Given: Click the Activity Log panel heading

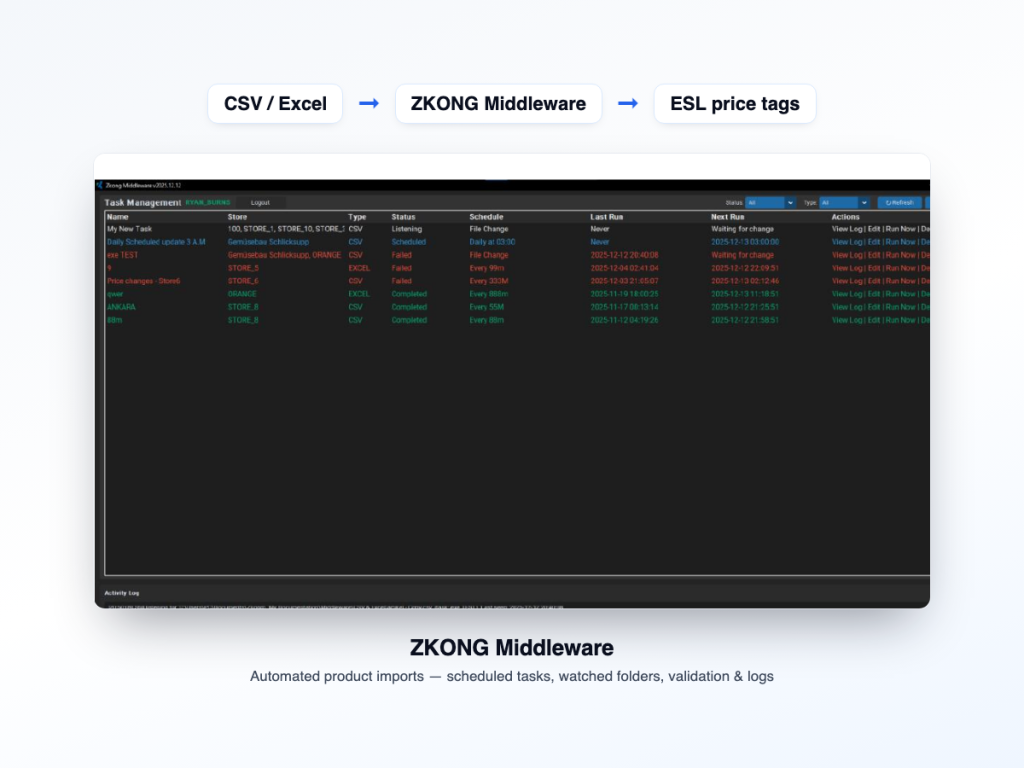Looking at the screenshot, I should (122, 593).
